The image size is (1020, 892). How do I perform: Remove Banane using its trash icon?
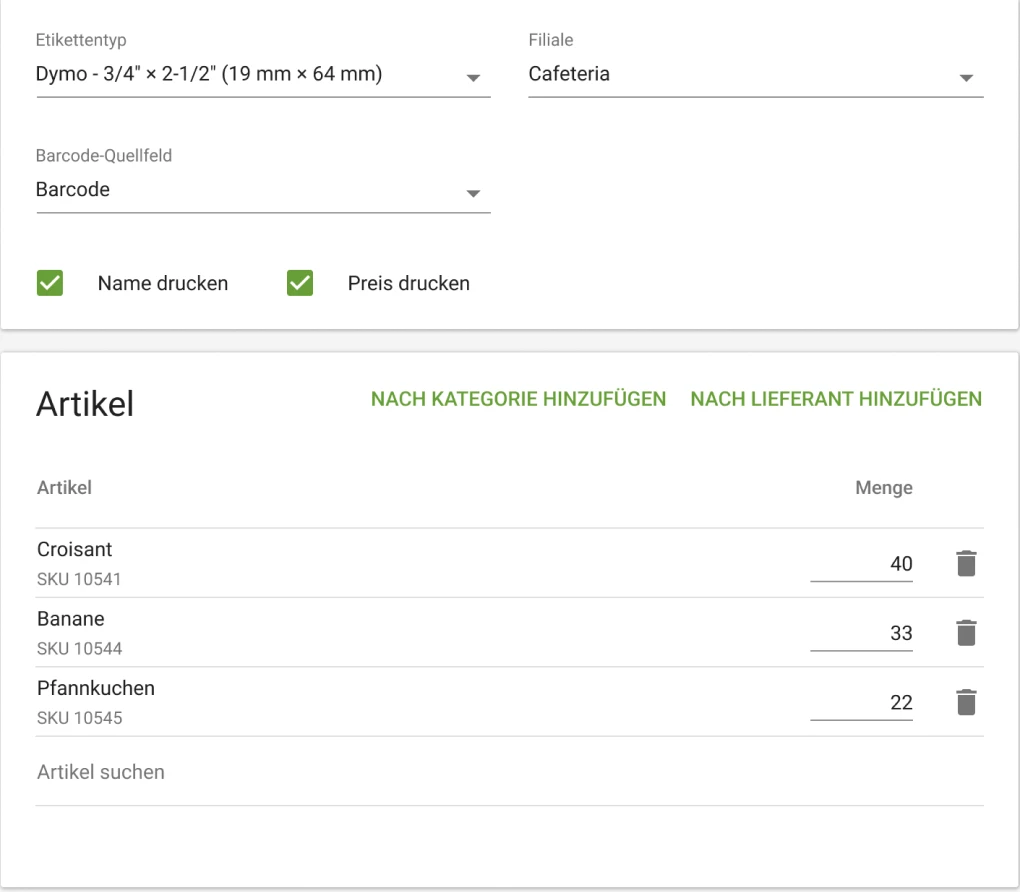tap(965, 633)
